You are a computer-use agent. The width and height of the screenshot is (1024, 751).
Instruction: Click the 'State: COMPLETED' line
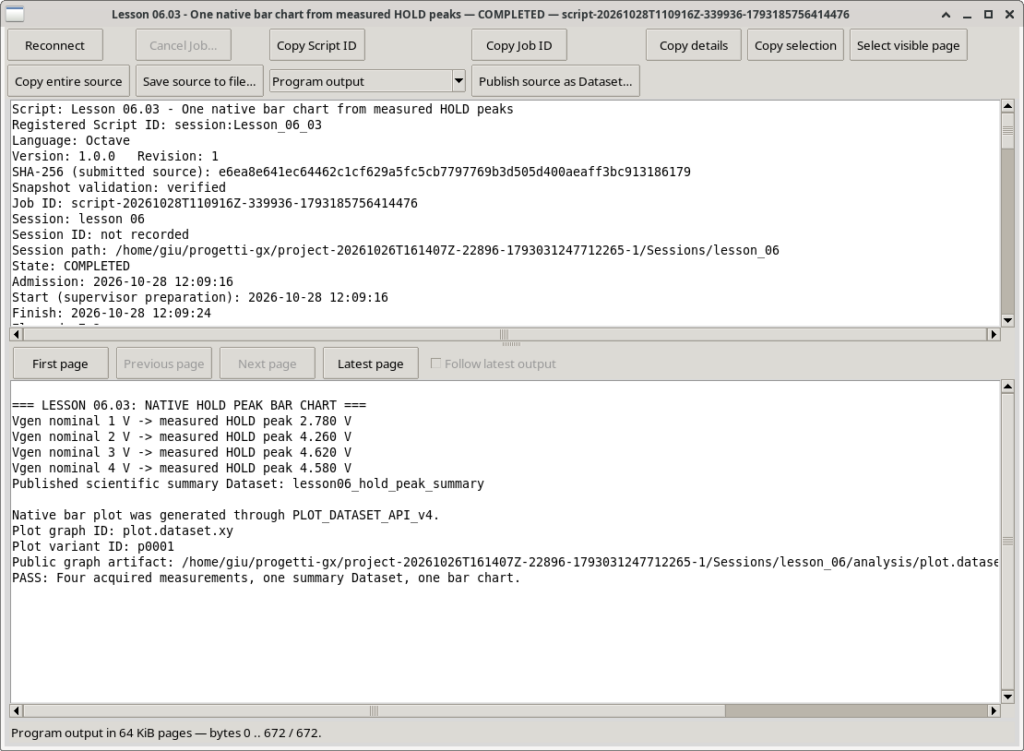[71, 266]
